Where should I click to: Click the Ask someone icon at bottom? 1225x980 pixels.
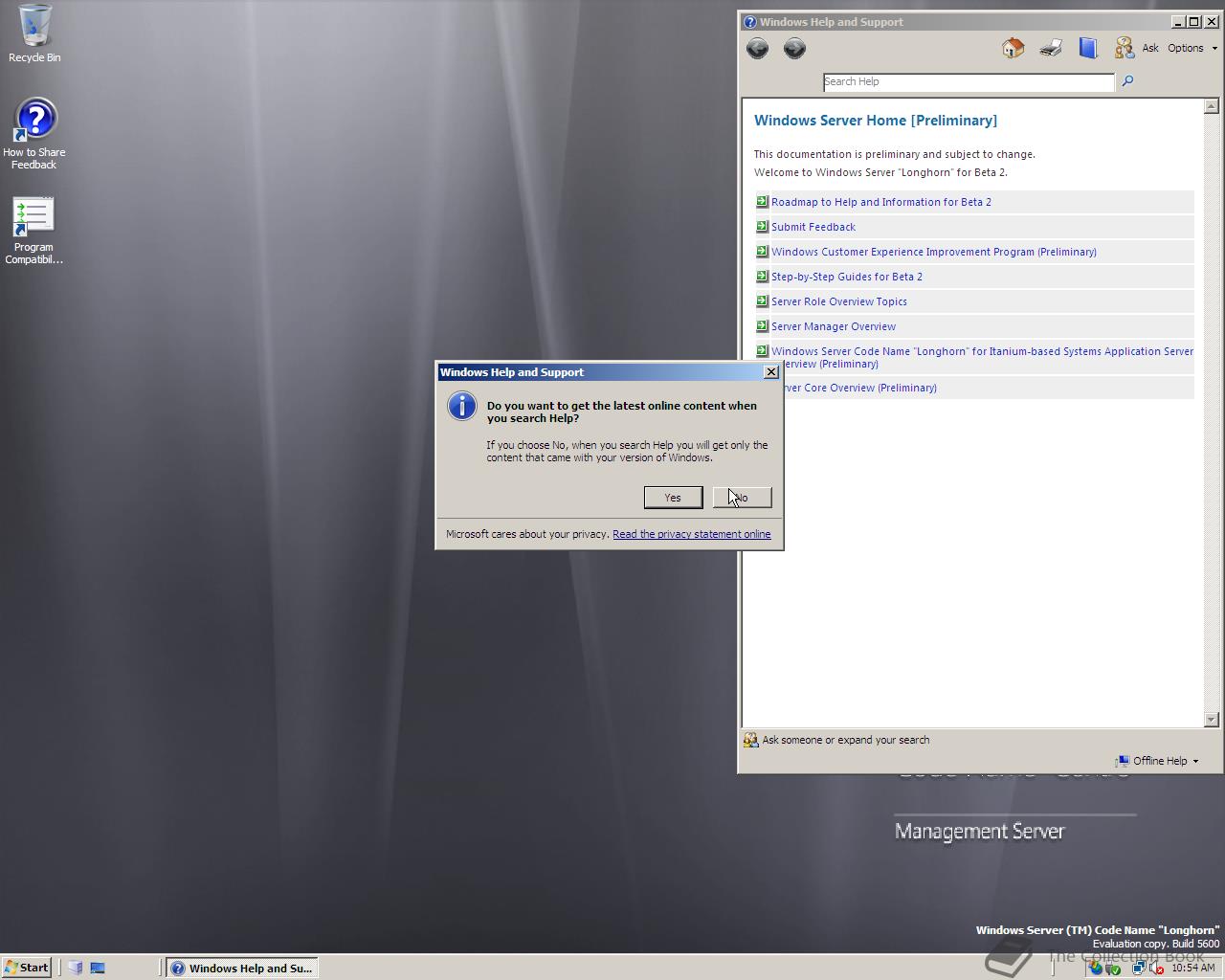point(751,740)
